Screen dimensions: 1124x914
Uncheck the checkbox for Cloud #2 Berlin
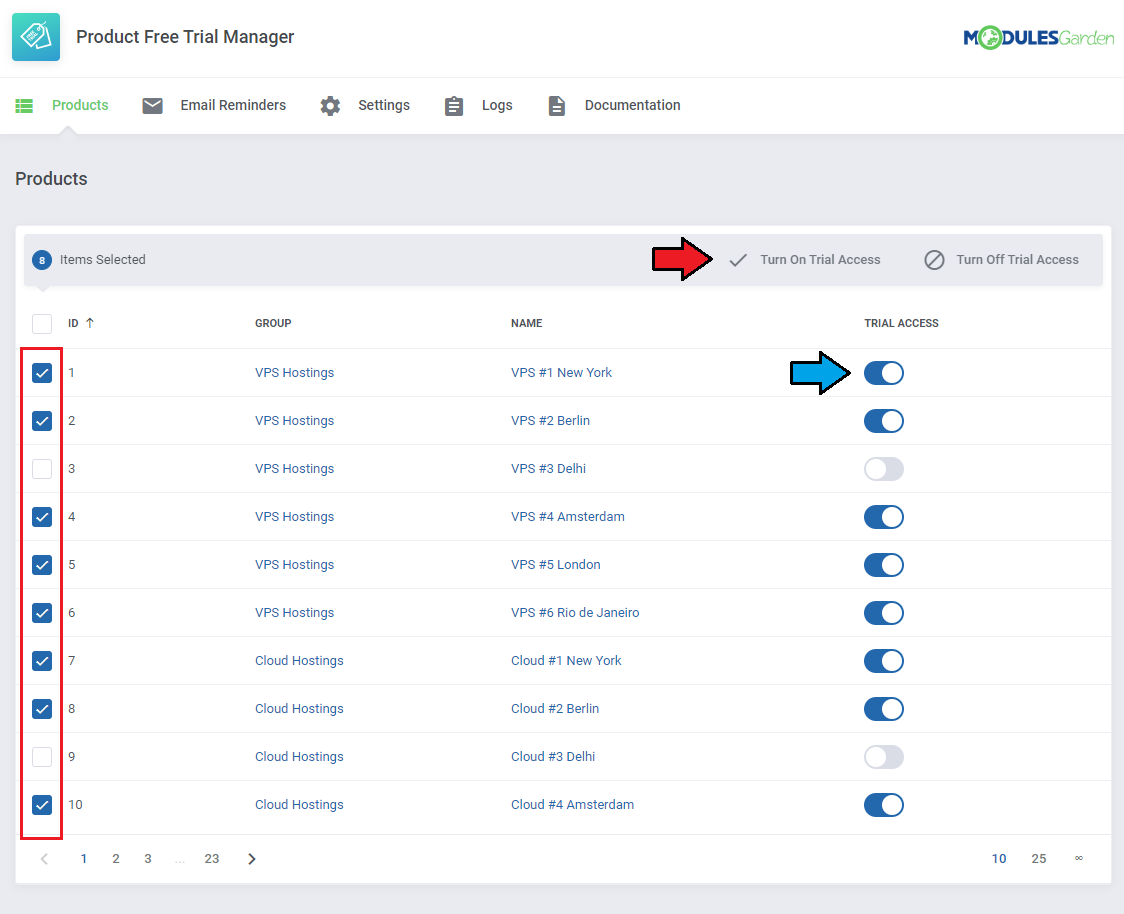[x=42, y=709]
